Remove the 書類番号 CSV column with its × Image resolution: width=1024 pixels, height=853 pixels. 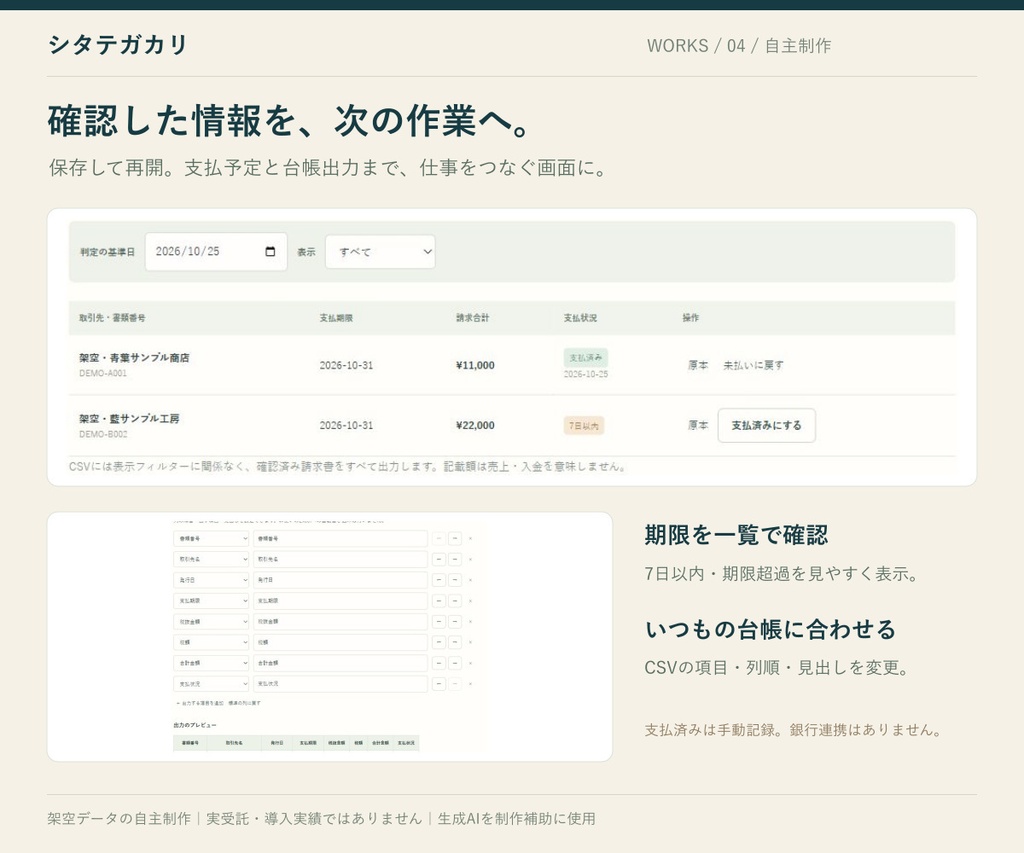coord(470,539)
